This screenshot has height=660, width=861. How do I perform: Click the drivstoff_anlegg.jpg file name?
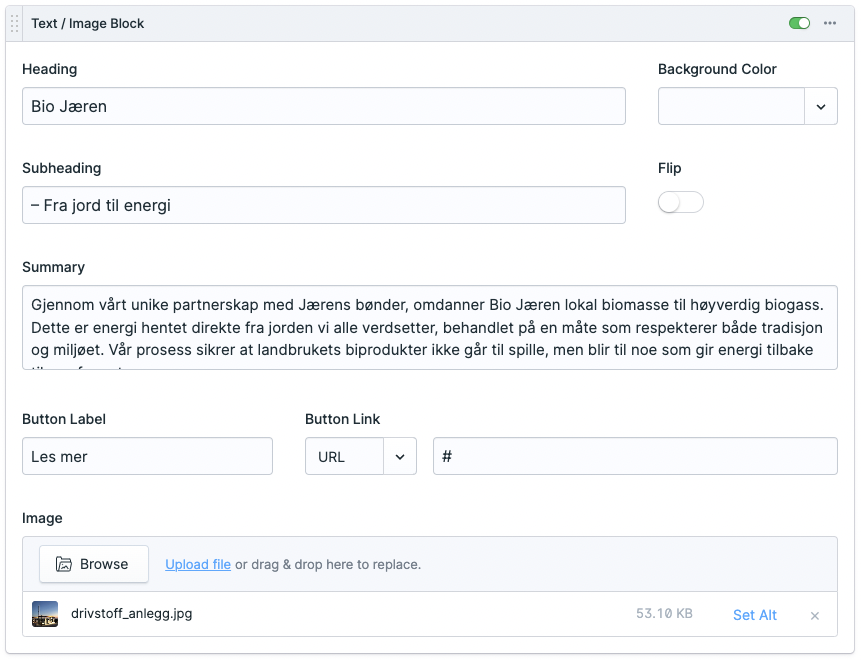click(x=132, y=614)
